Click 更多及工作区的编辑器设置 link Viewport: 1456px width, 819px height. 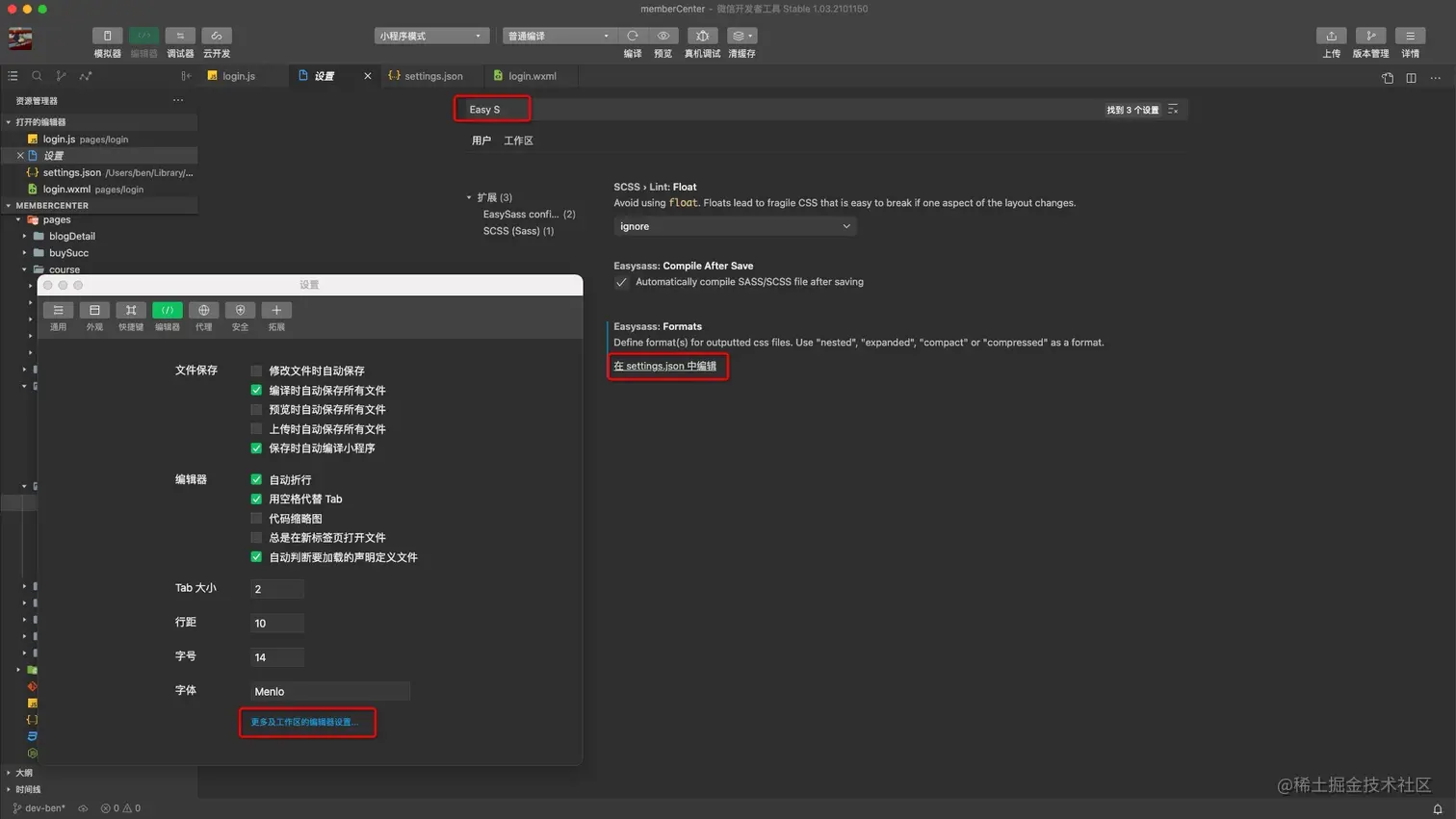[x=304, y=722]
